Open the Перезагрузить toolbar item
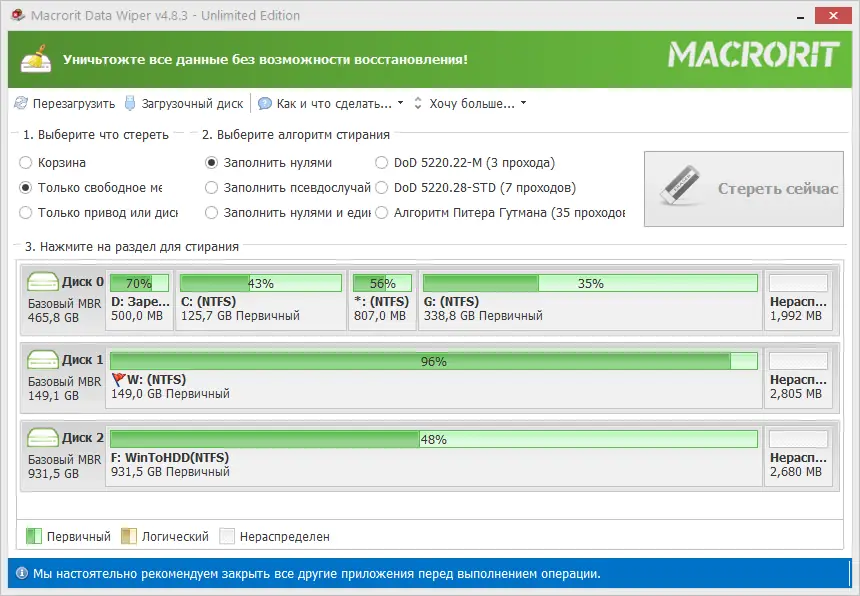Screen dimensions: 860x596 65,104
